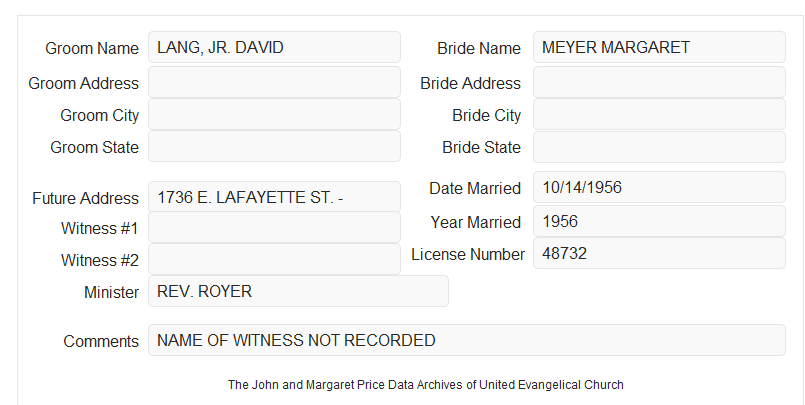Focus the Bride City field

pyautogui.click(x=659, y=114)
